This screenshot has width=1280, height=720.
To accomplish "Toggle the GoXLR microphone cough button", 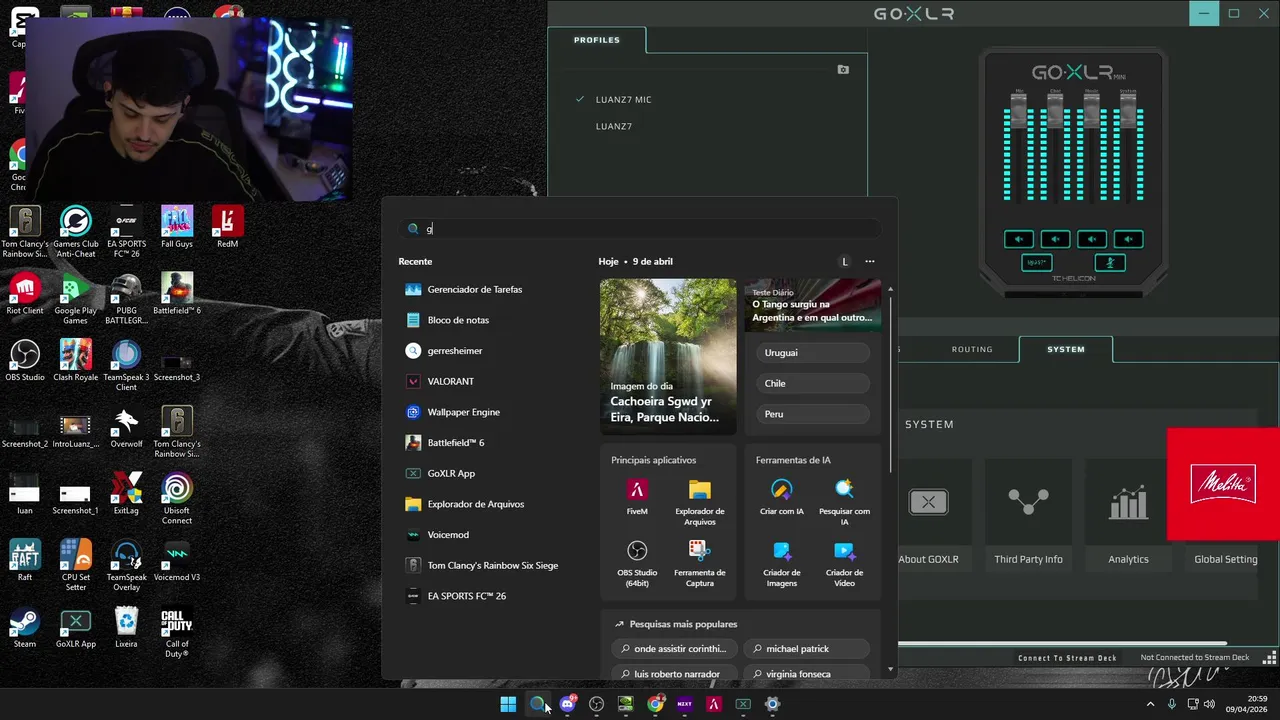I will [1110, 263].
